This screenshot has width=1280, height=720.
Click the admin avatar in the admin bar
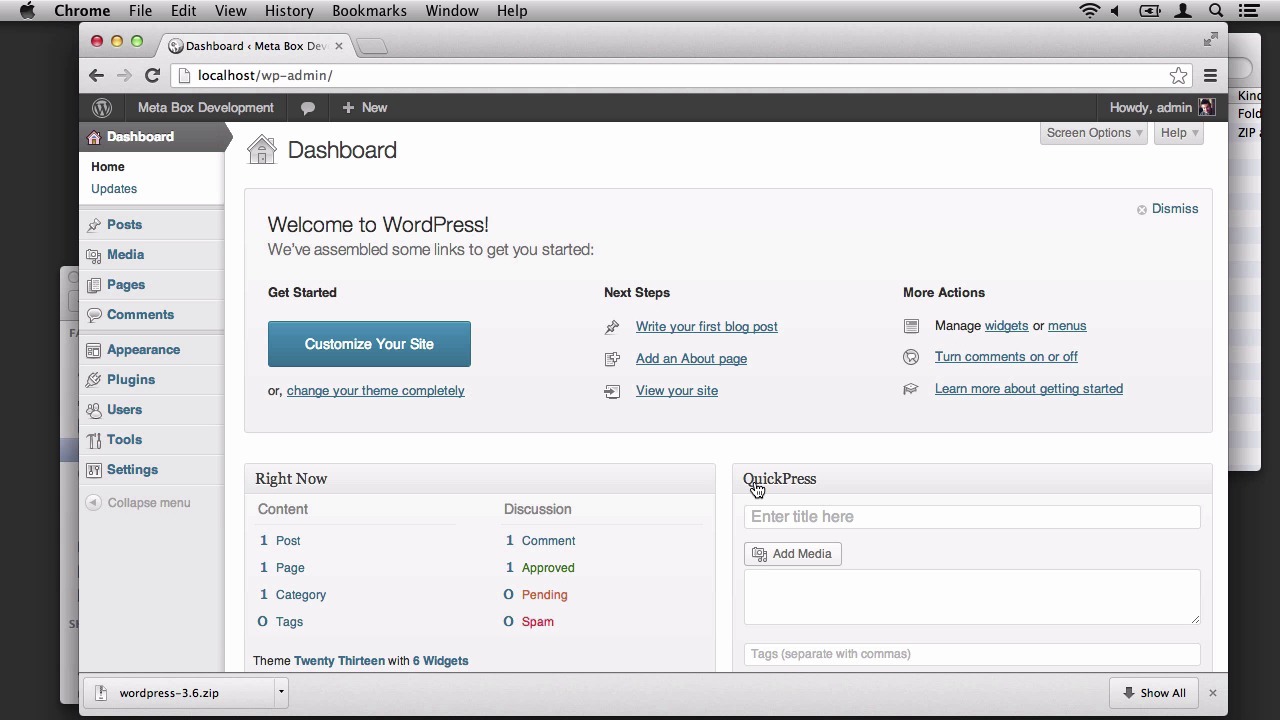[1207, 108]
